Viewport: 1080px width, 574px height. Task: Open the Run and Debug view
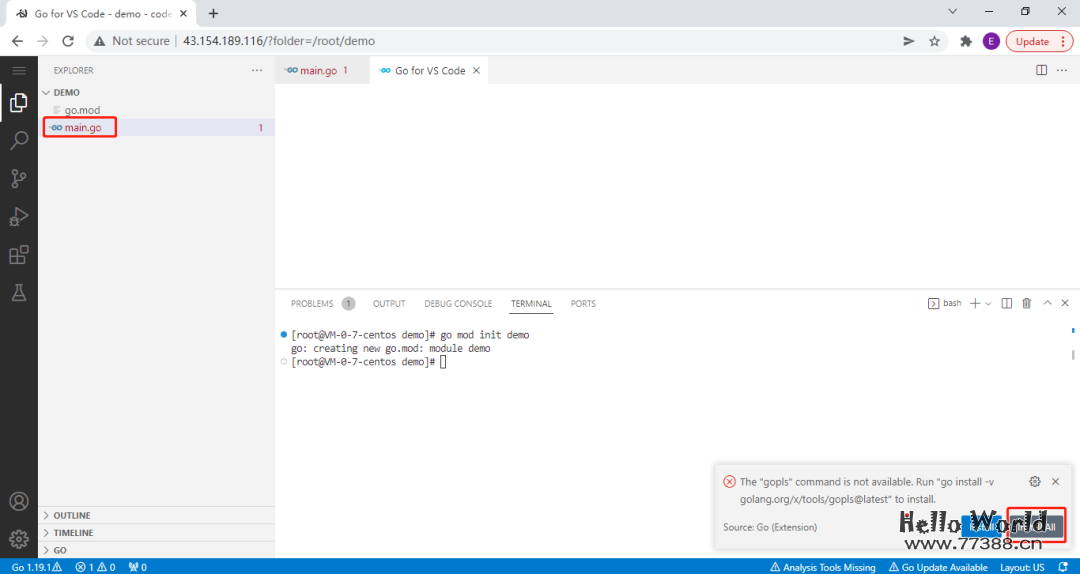tap(18, 217)
